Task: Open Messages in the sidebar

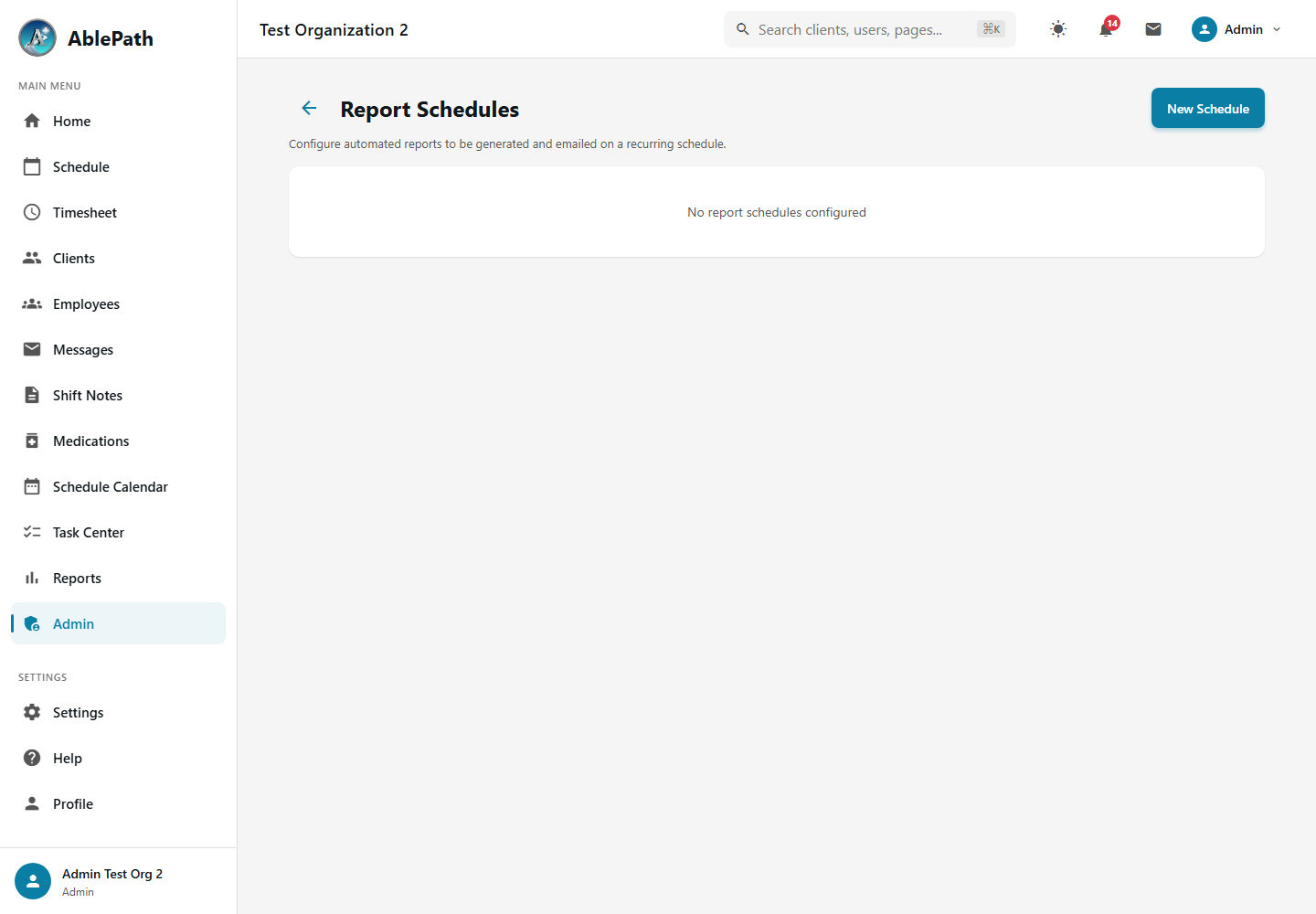Action: [x=118, y=349]
